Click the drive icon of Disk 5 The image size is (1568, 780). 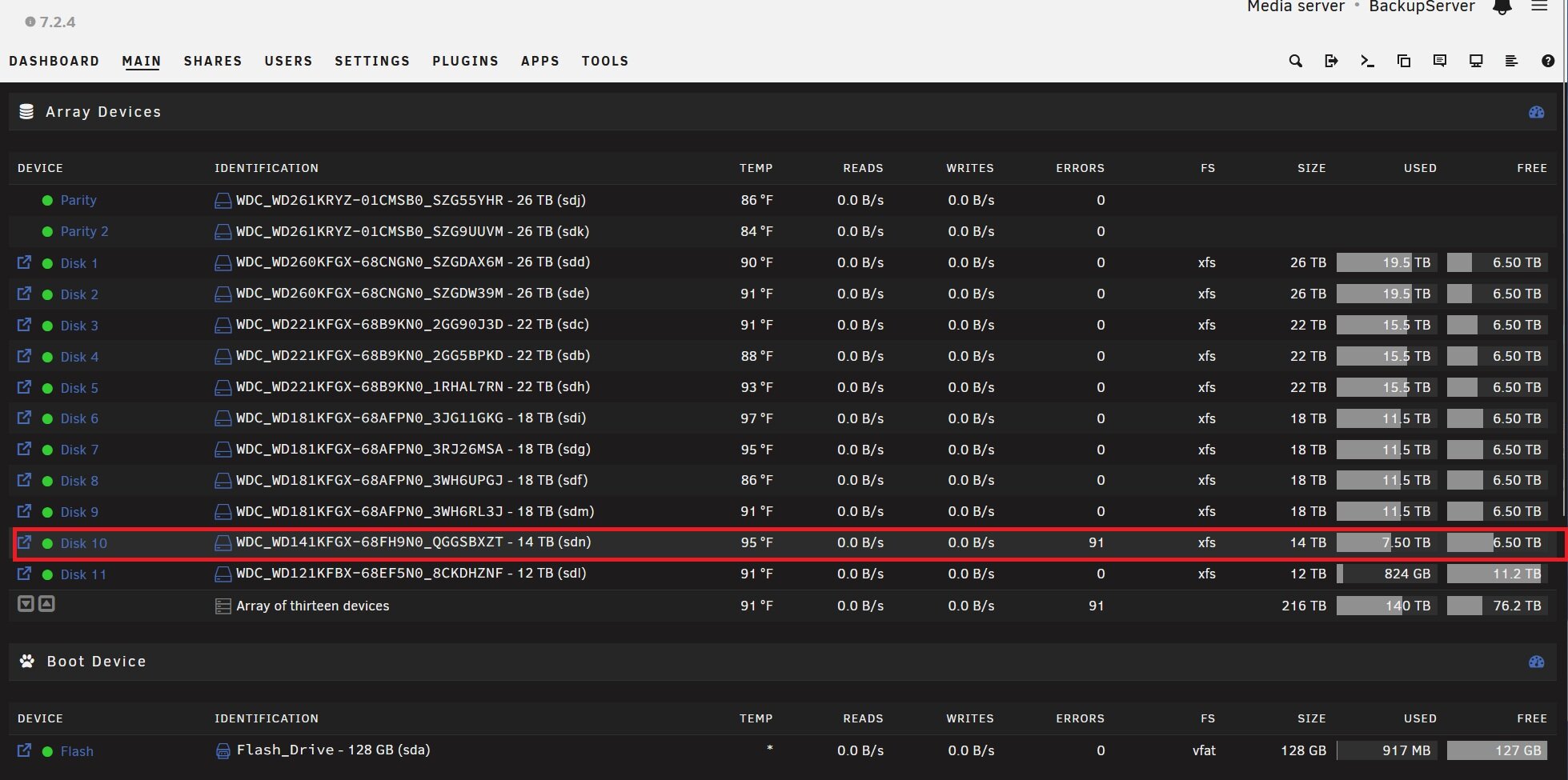pyautogui.click(x=223, y=388)
